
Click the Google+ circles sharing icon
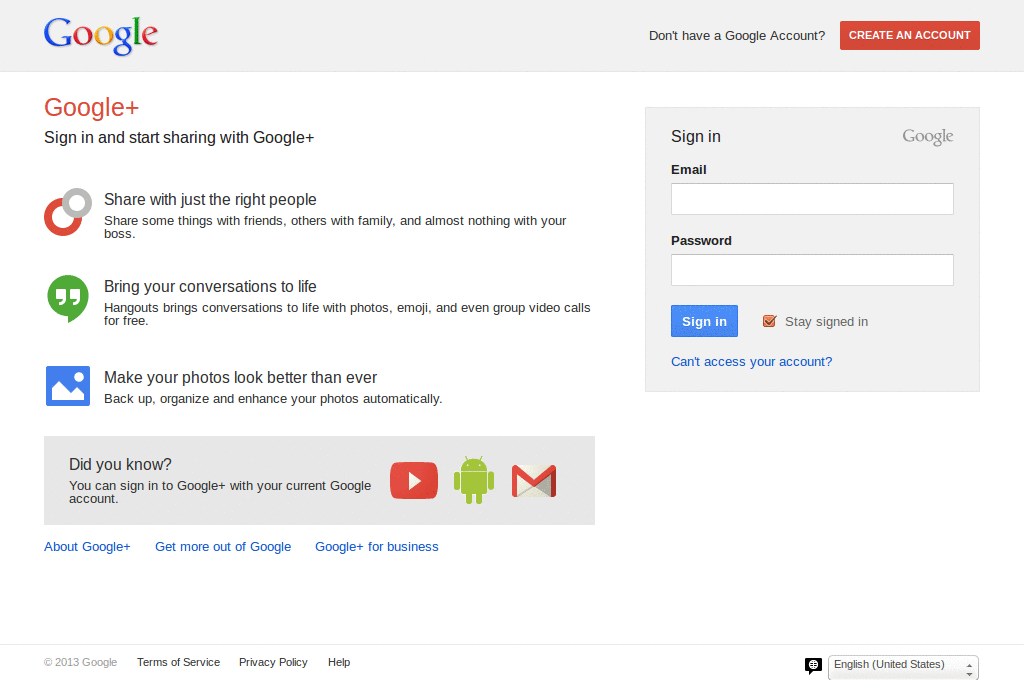[68, 212]
